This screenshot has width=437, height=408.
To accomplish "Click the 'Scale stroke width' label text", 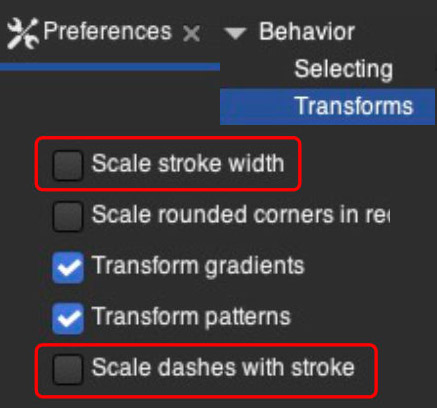I will pyautogui.click(x=188, y=163).
